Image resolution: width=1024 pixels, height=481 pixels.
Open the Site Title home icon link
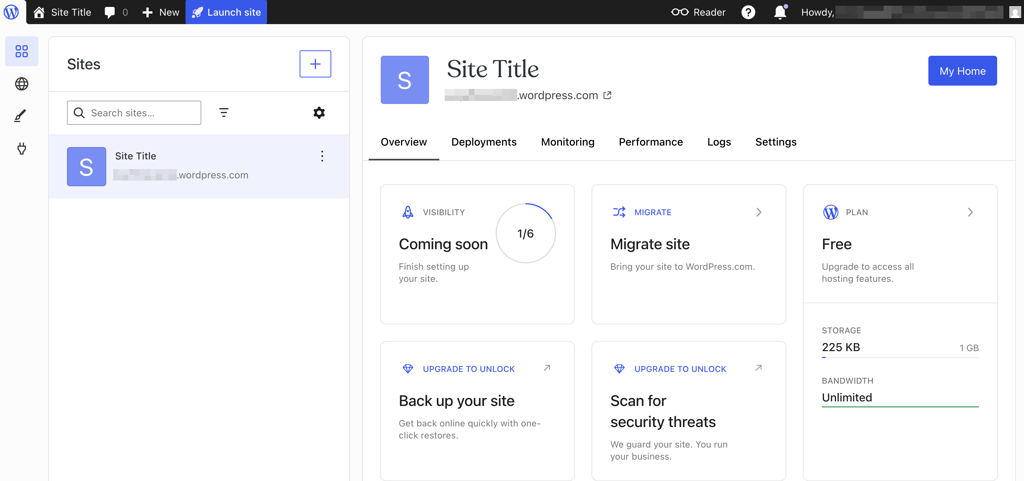pyautogui.click(x=62, y=12)
